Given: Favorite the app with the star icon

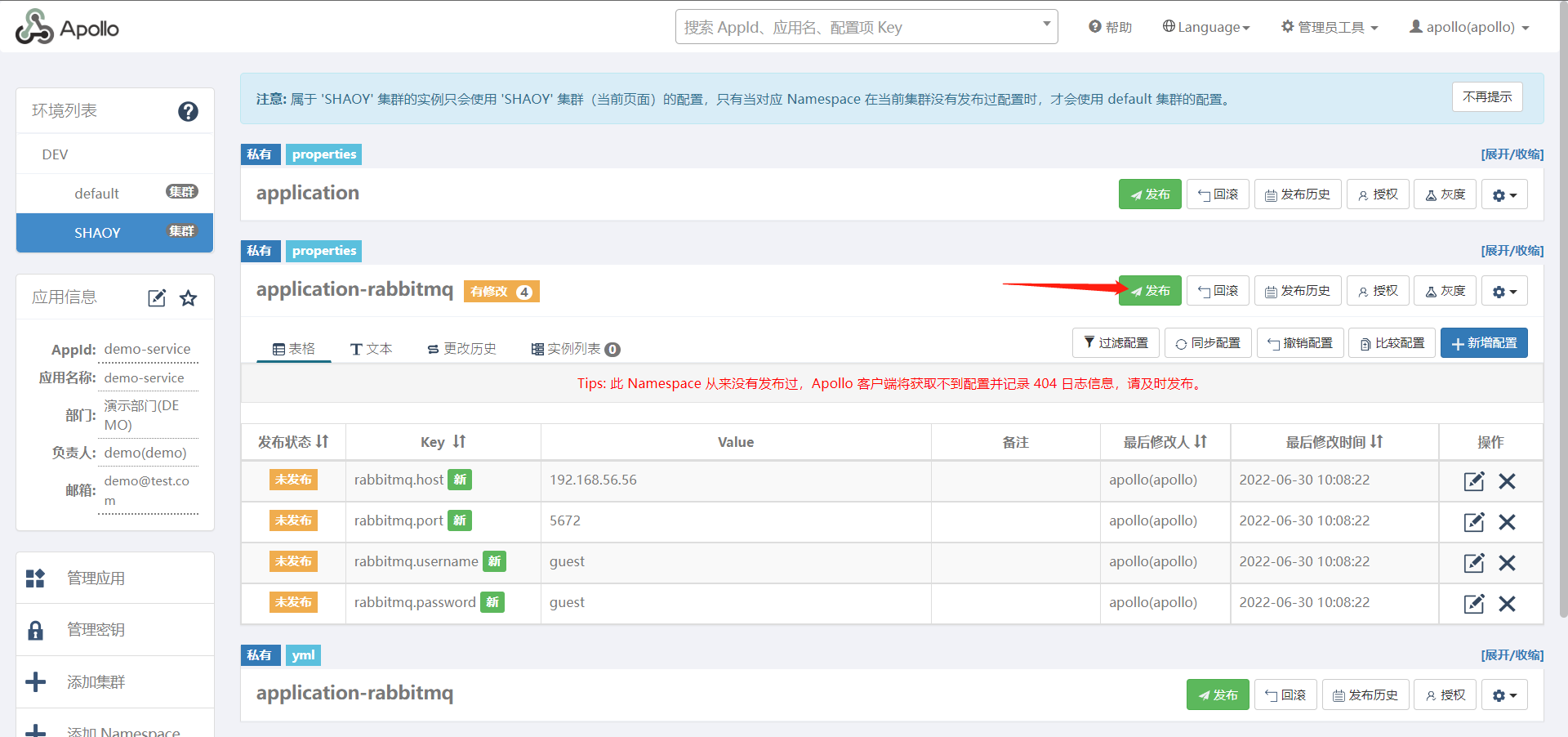Looking at the screenshot, I should coord(189,298).
